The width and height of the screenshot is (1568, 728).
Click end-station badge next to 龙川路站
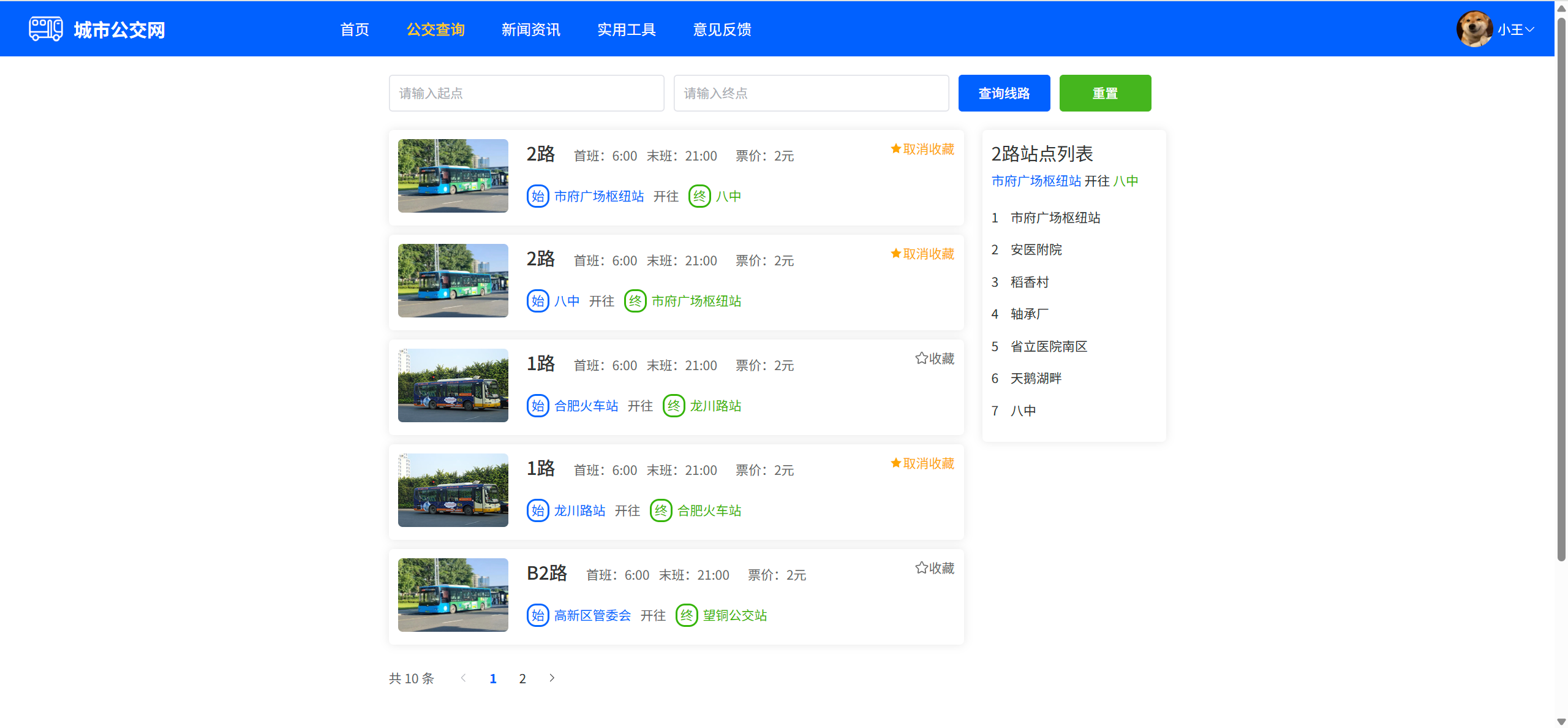(x=673, y=406)
